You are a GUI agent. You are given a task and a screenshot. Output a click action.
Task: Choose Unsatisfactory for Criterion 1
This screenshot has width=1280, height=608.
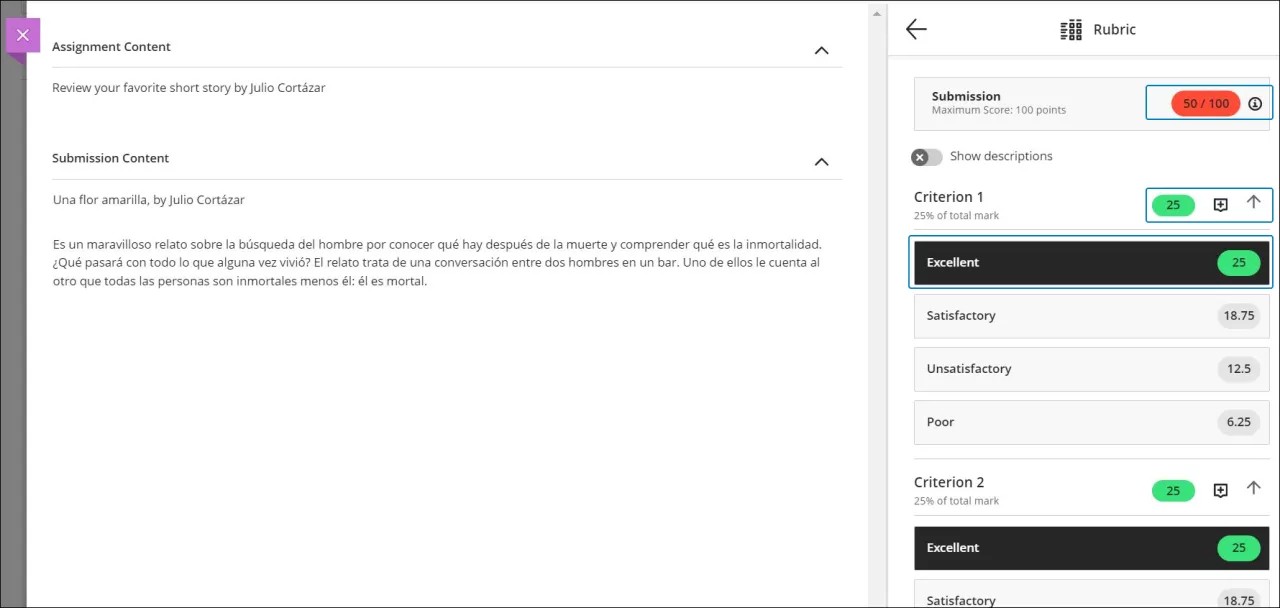click(x=1091, y=369)
